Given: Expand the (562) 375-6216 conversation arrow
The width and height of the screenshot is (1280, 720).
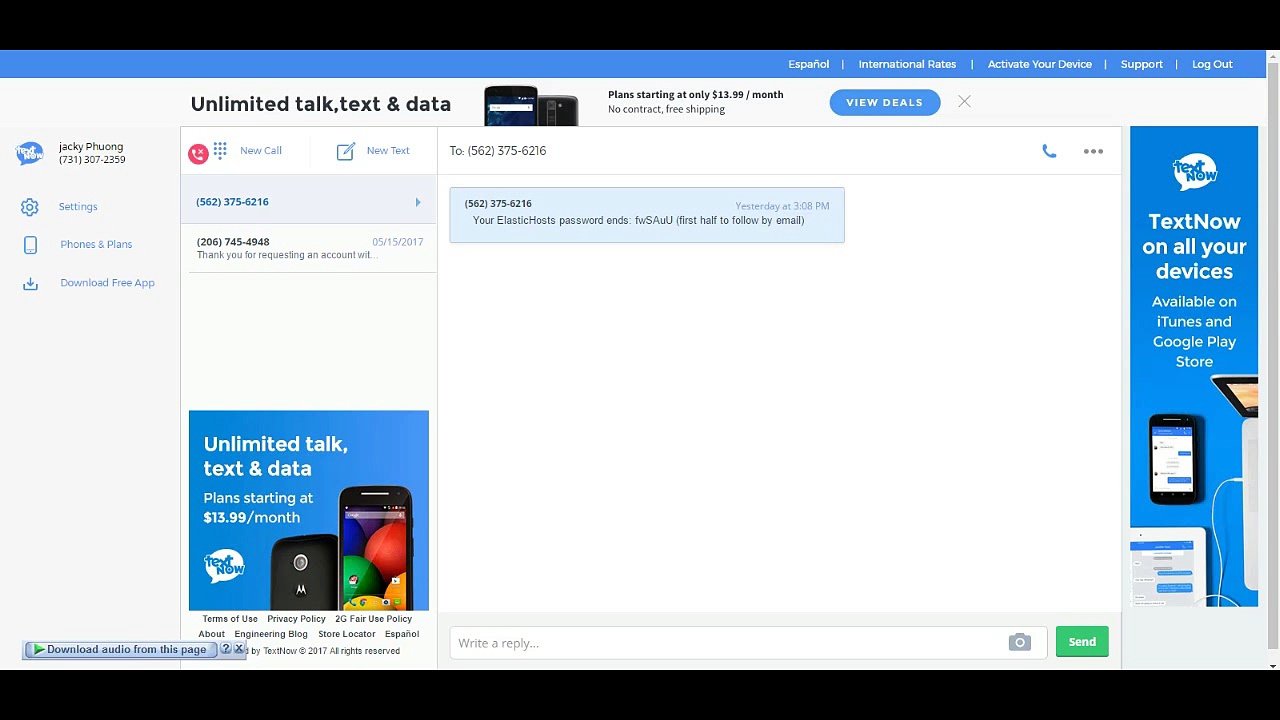Looking at the screenshot, I should tap(418, 202).
